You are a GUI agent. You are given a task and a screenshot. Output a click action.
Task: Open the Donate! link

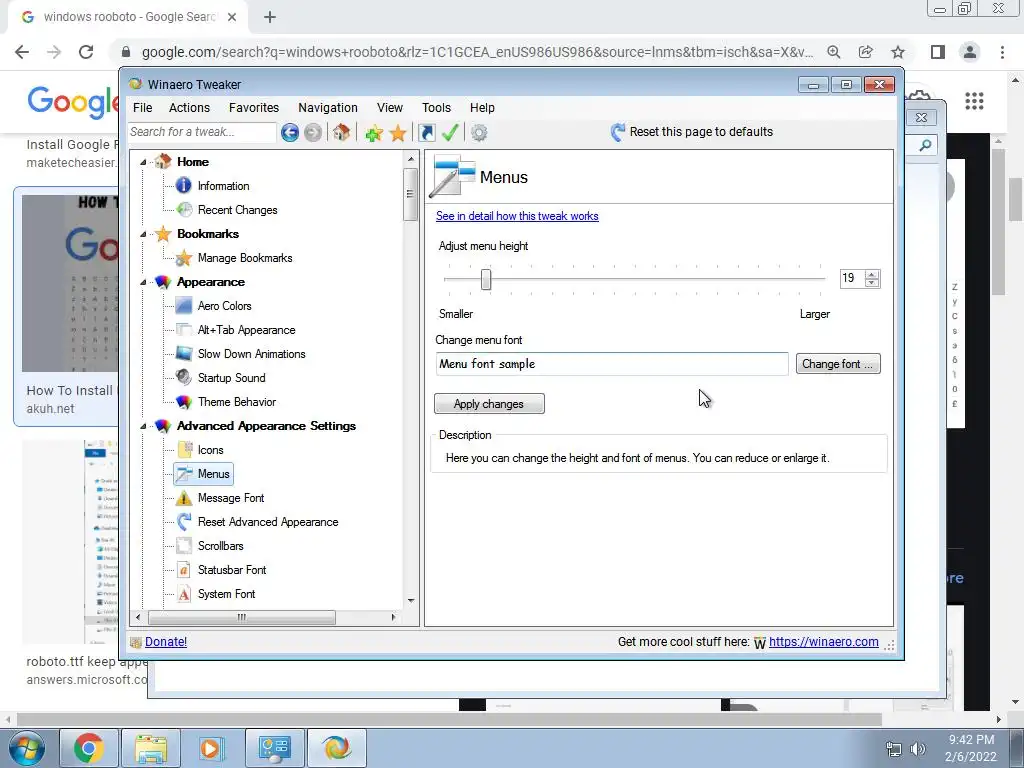click(x=166, y=642)
